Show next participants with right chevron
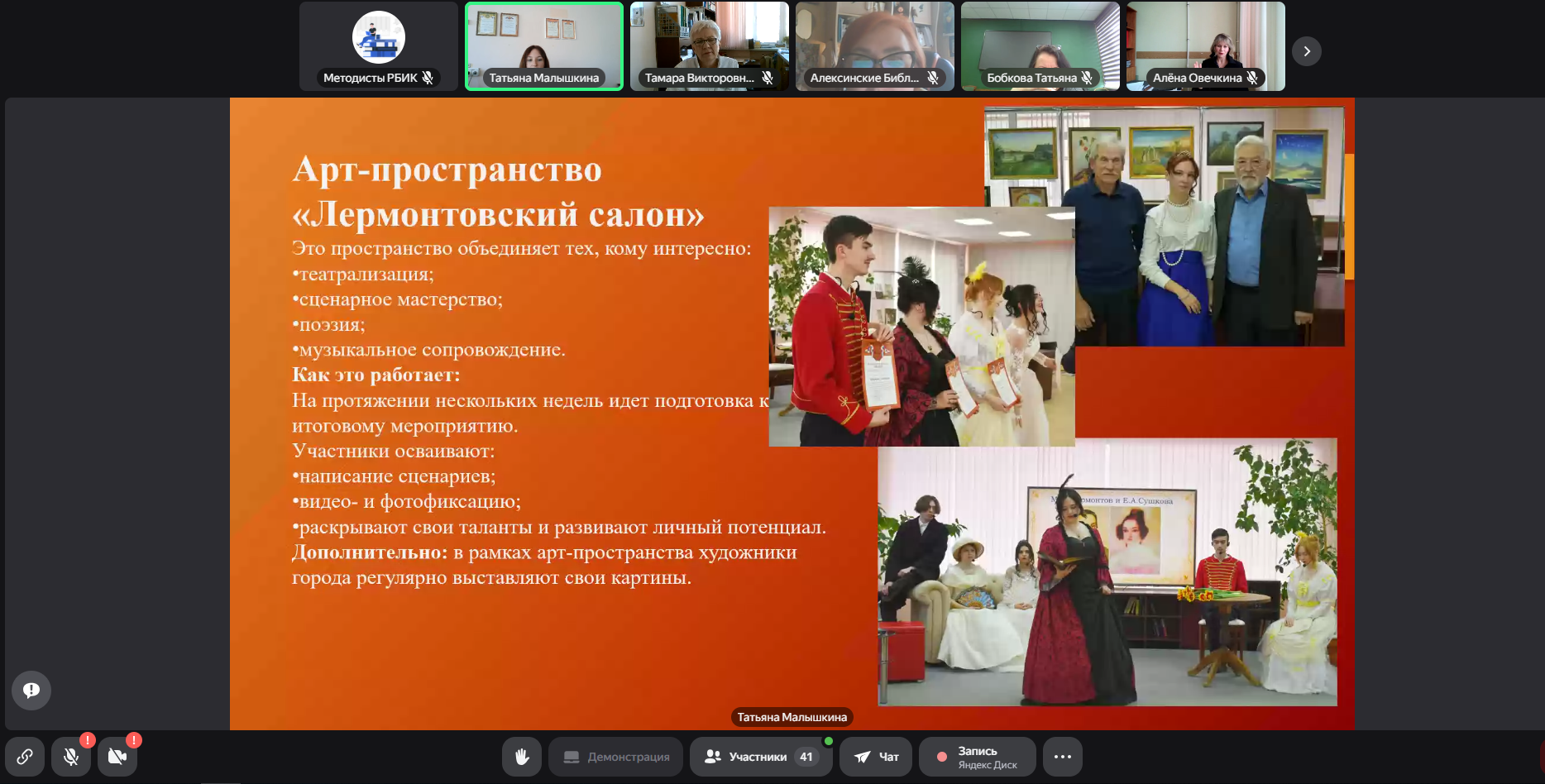The image size is (1545, 784). 1307,51
